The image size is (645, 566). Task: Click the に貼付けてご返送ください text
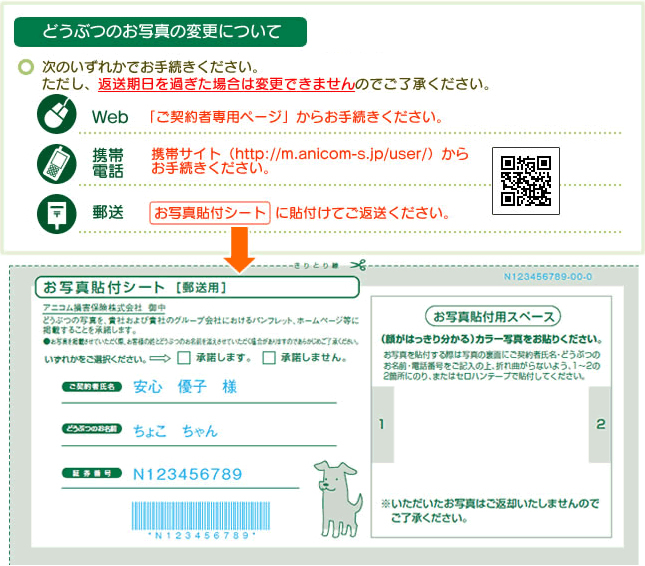(x=362, y=213)
